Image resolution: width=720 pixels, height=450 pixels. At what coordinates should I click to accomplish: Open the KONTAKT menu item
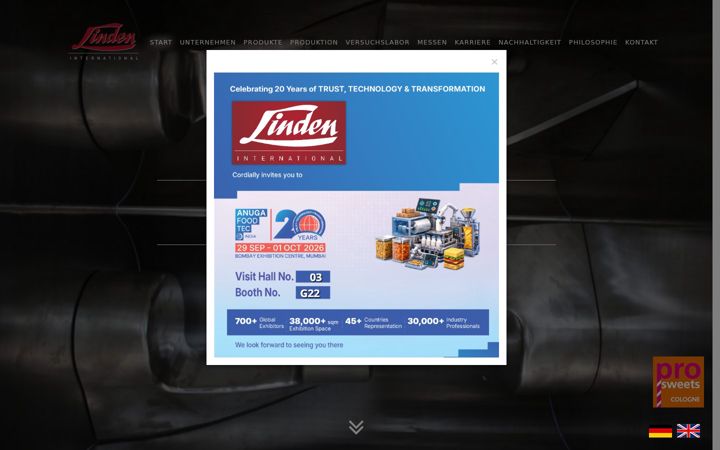pos(641,42)
